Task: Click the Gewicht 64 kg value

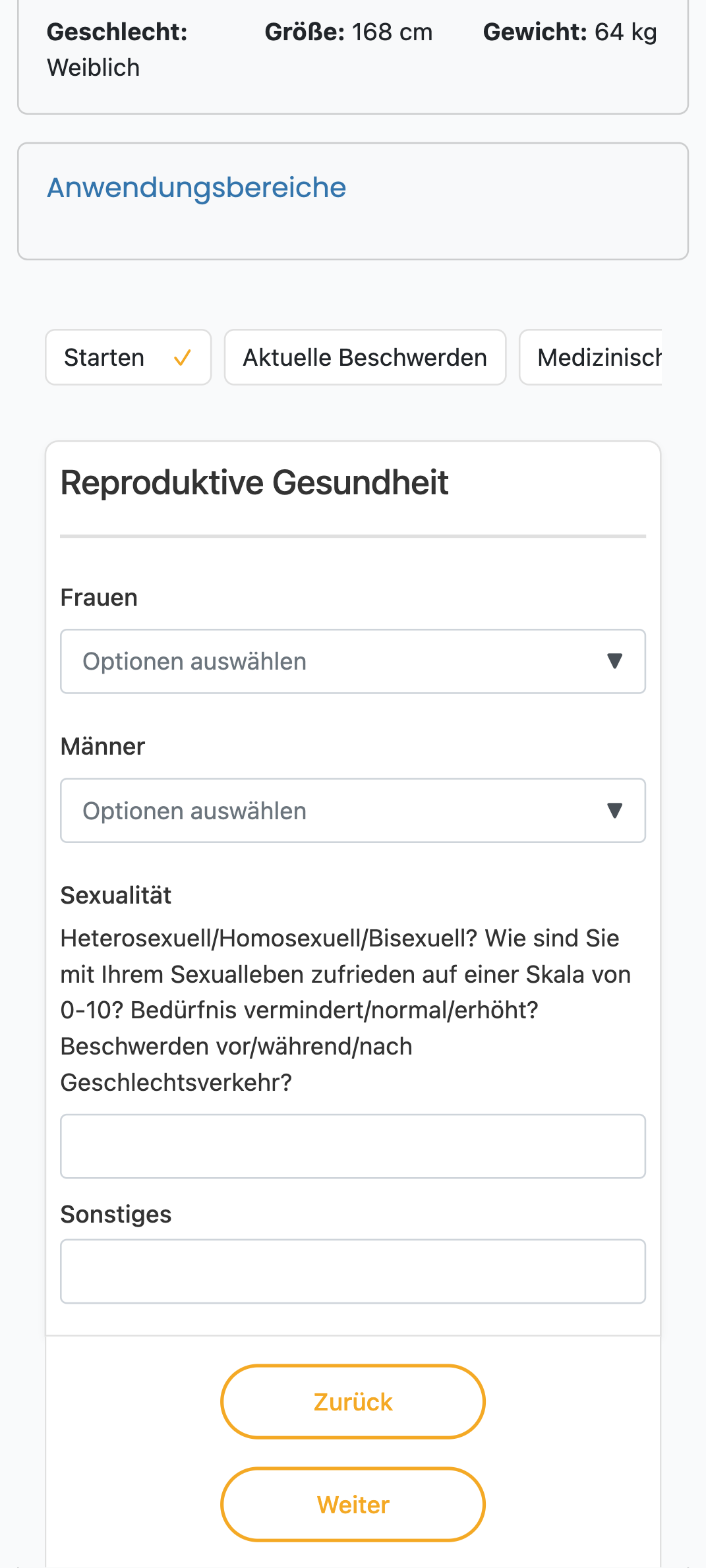Action: pos(570,32)
